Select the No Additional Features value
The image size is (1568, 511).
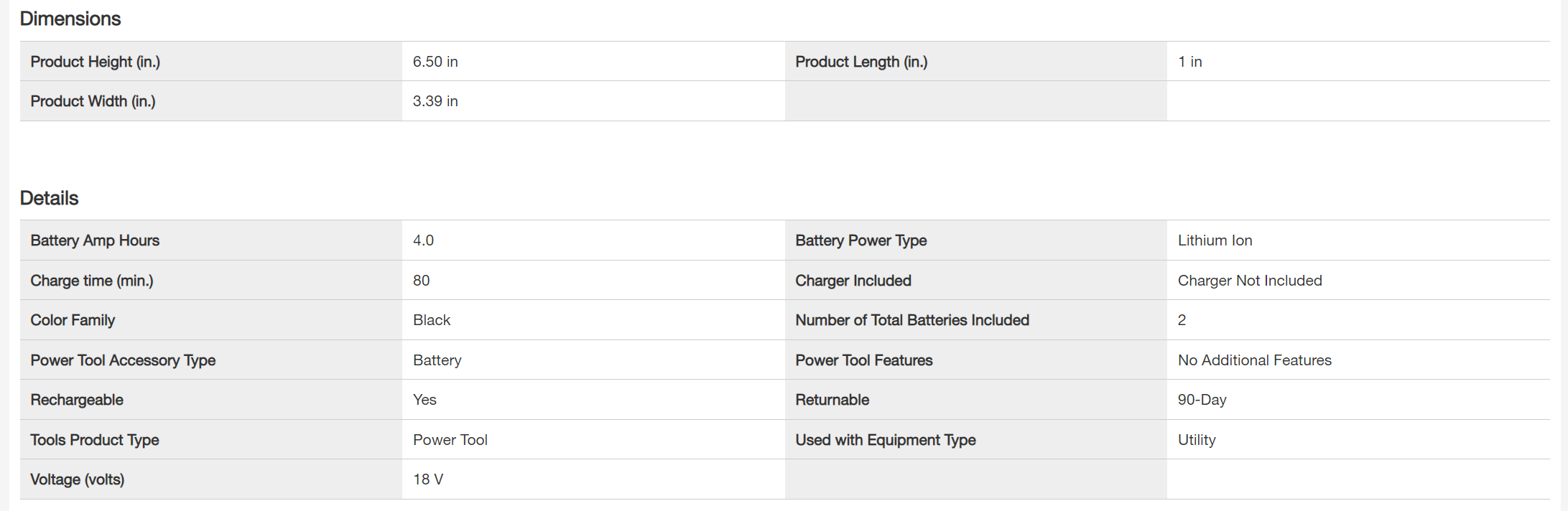(x=1254, y=360)
